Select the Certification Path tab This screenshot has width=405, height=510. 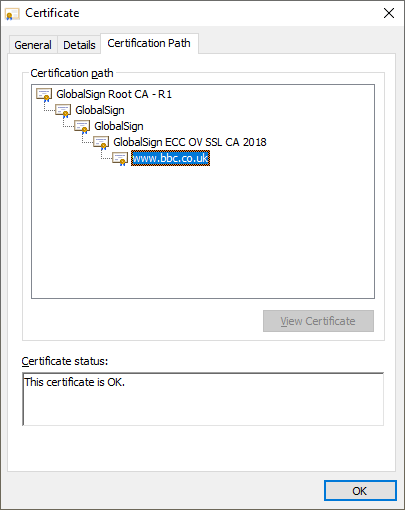149,43
